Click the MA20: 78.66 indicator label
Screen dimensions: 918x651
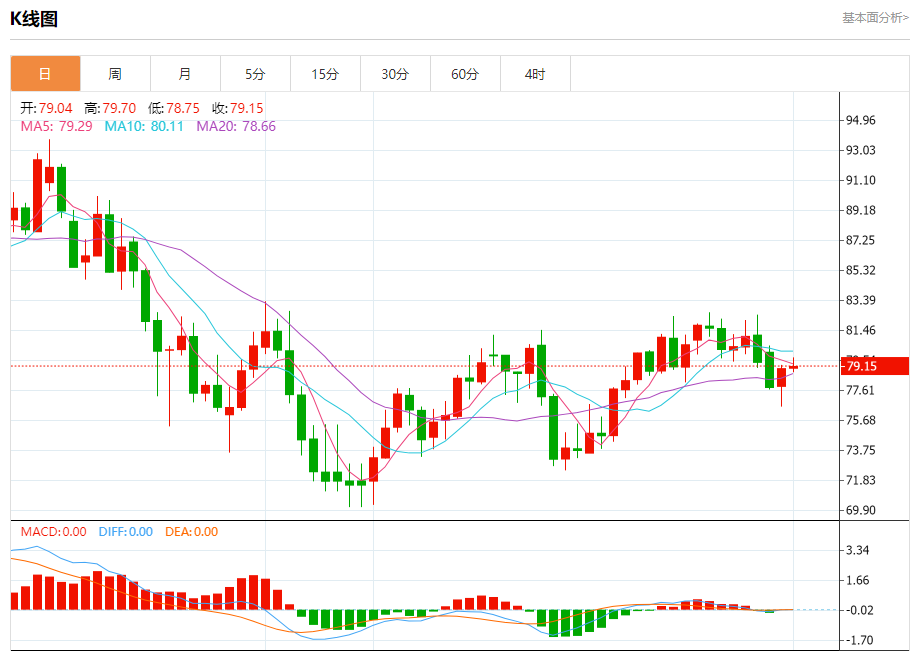point(236,126)
